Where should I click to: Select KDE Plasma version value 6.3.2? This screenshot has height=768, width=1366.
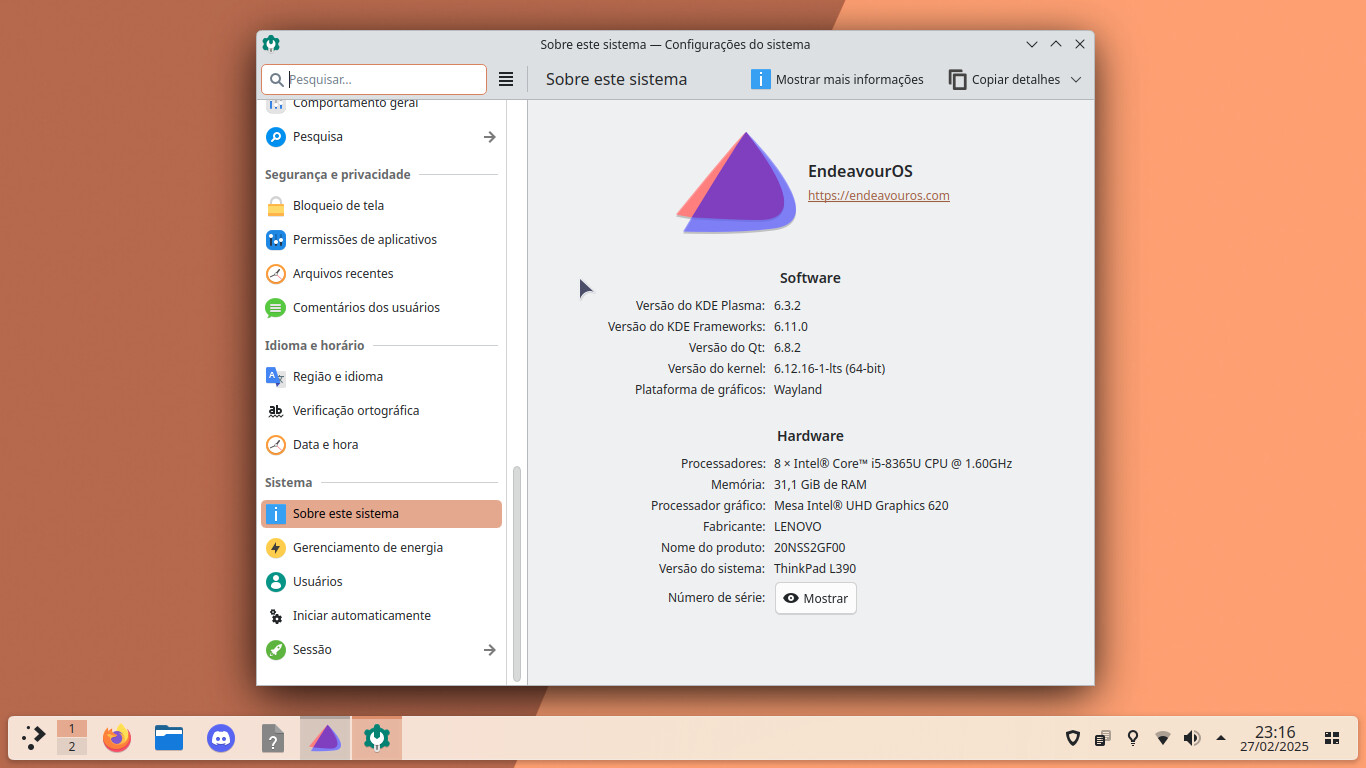coord(787,306)
